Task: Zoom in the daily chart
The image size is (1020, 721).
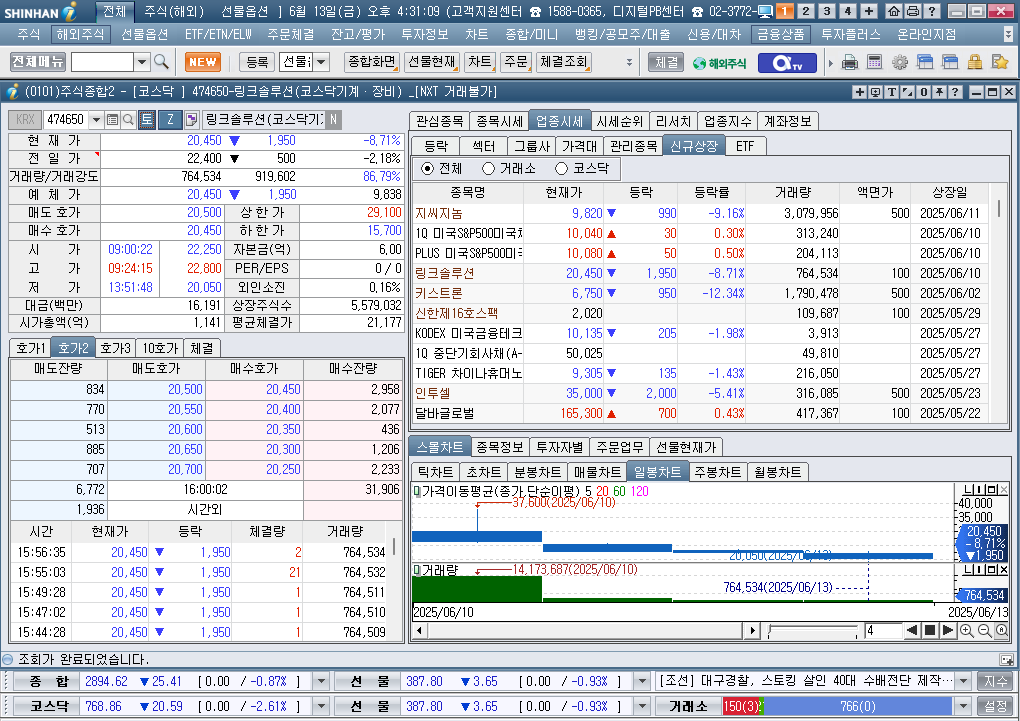Action: point(966,630)
